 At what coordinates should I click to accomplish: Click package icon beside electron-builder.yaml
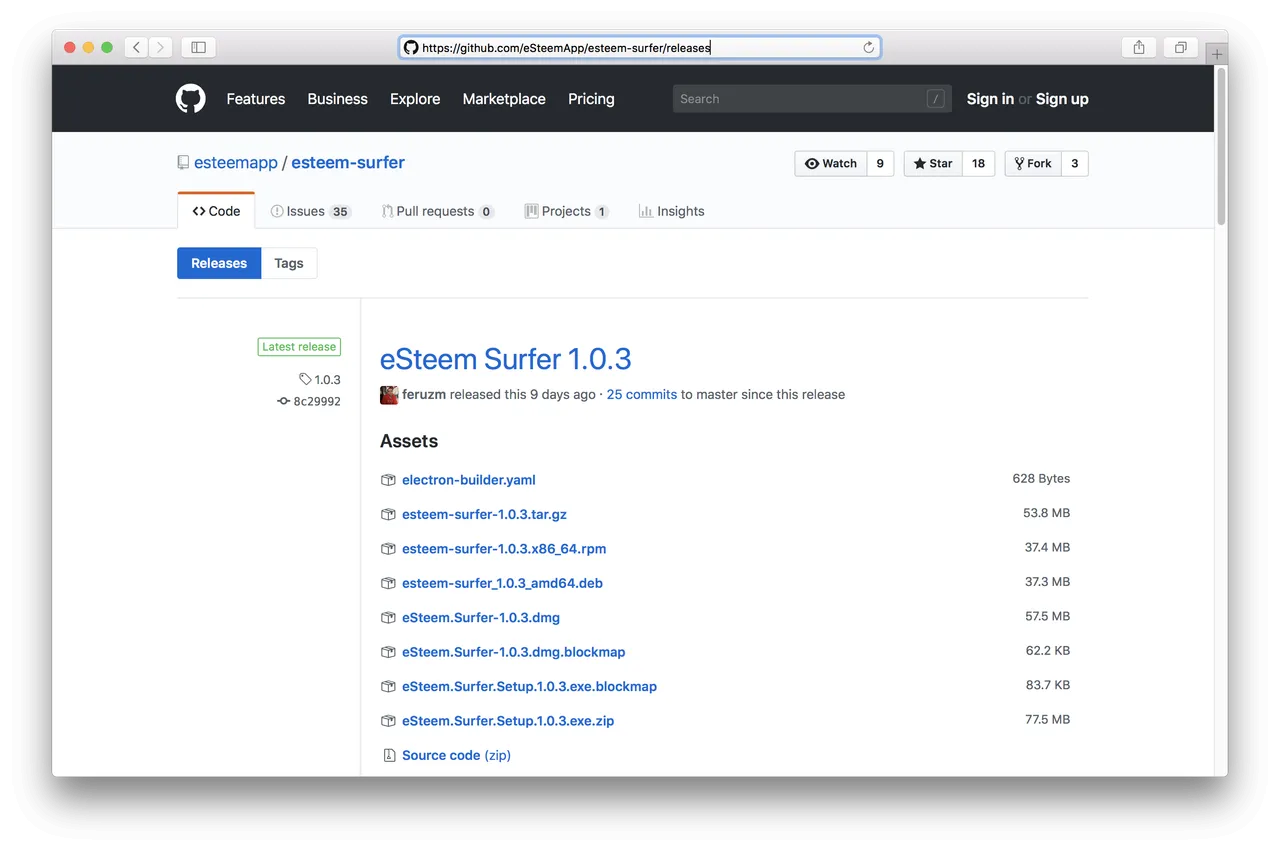388,480
